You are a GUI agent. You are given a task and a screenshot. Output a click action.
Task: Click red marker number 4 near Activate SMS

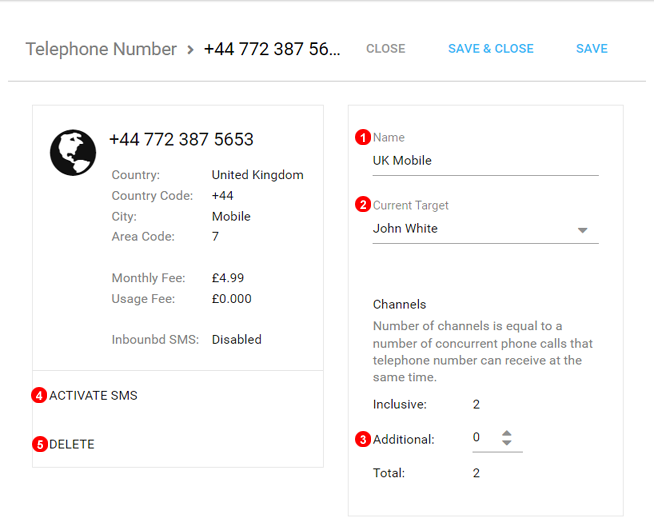[40, 396]
